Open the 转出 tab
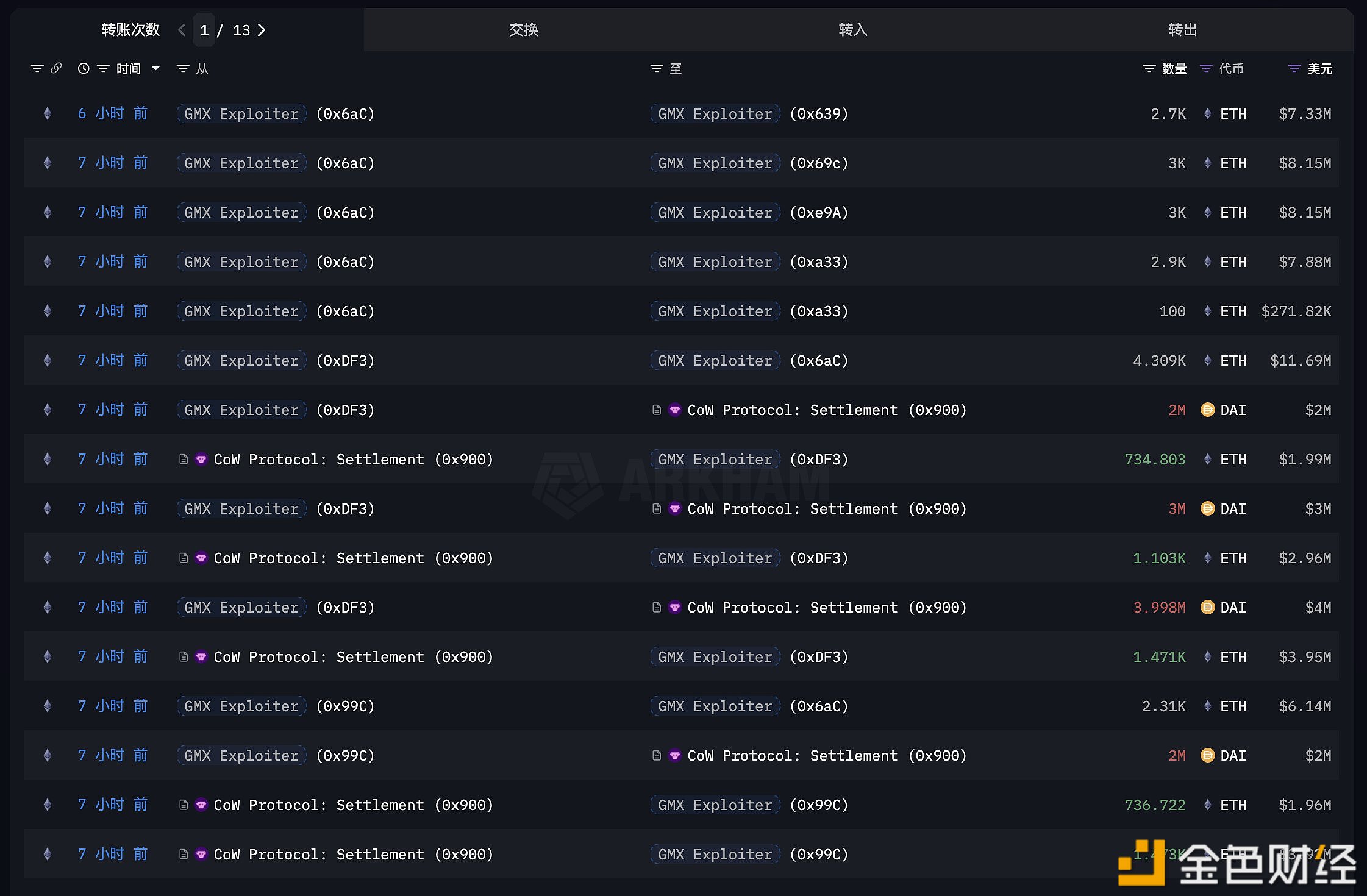The image size is (1367, 896). click(x=1182, y=29)
